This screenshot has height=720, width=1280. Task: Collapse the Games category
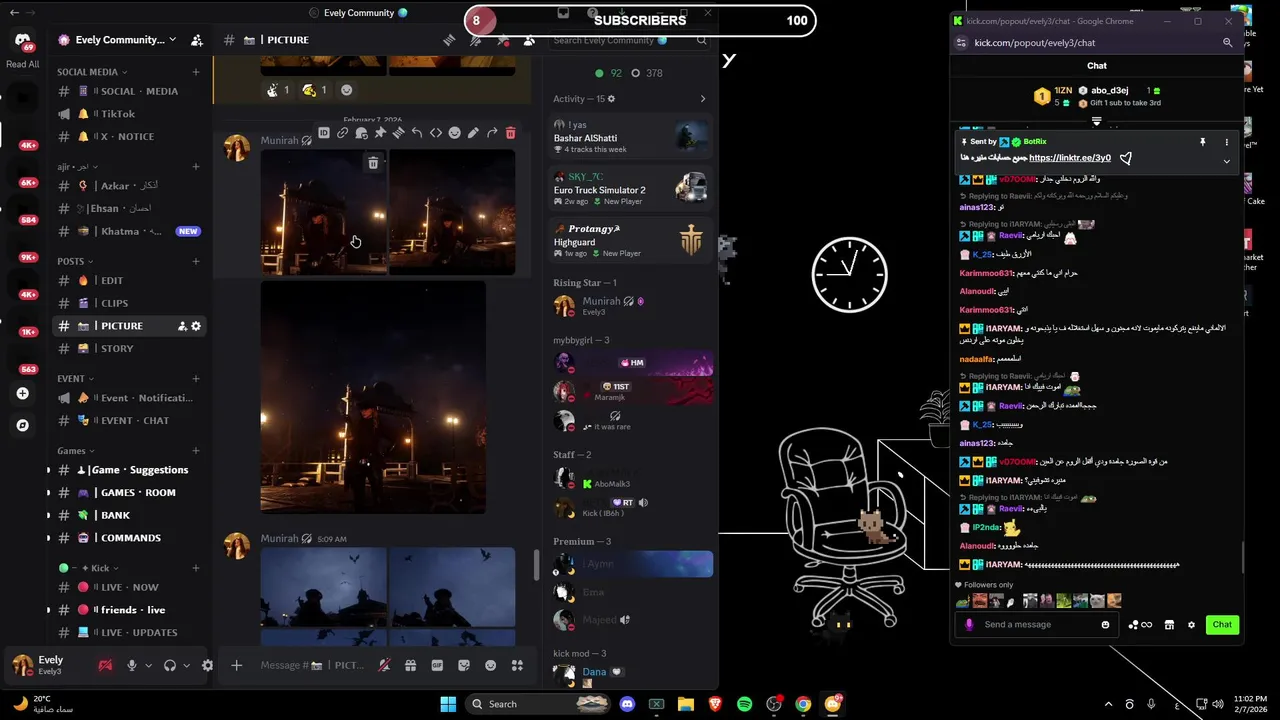pyautogui.click(x=77, y=451)
